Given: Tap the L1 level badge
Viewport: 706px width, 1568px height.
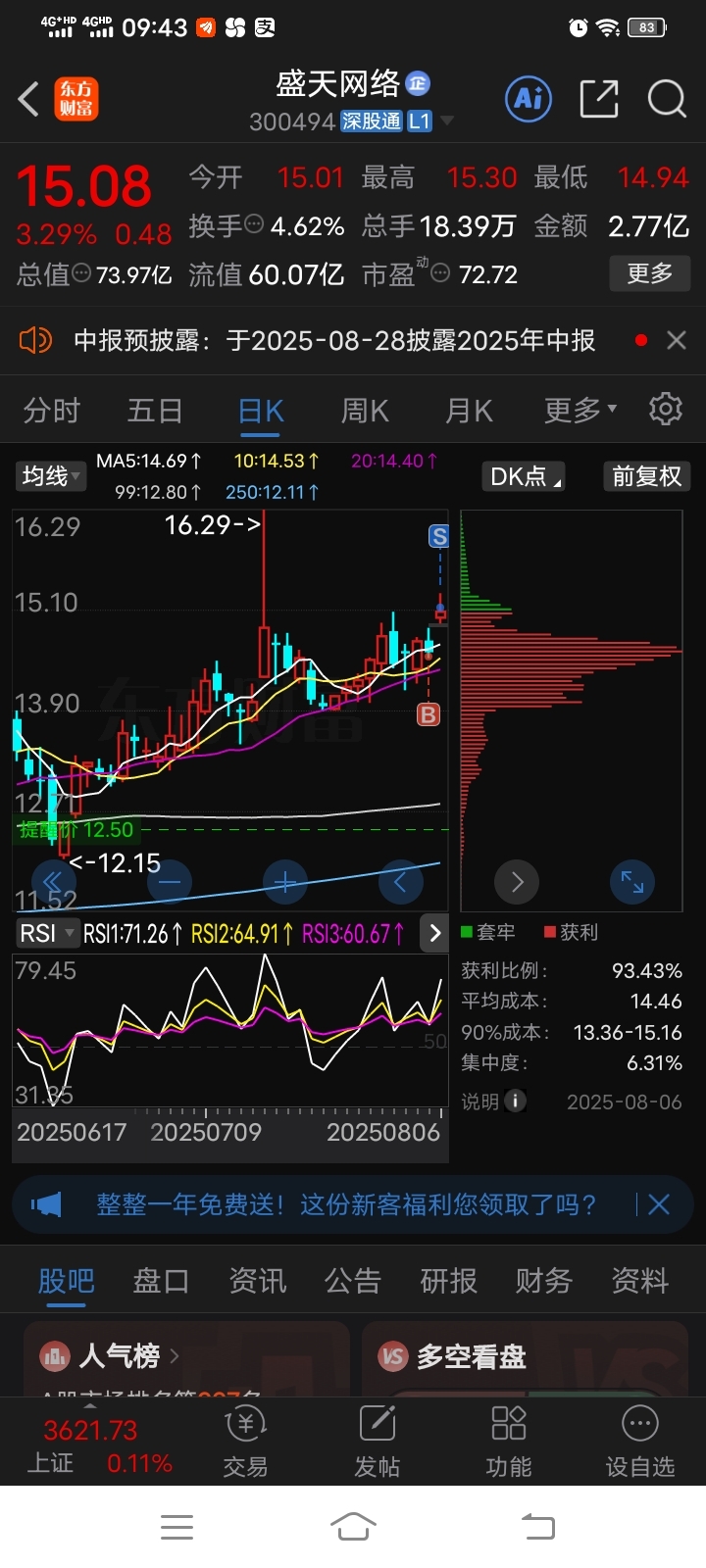Looking at the screenshot, I should coord(420,122).
